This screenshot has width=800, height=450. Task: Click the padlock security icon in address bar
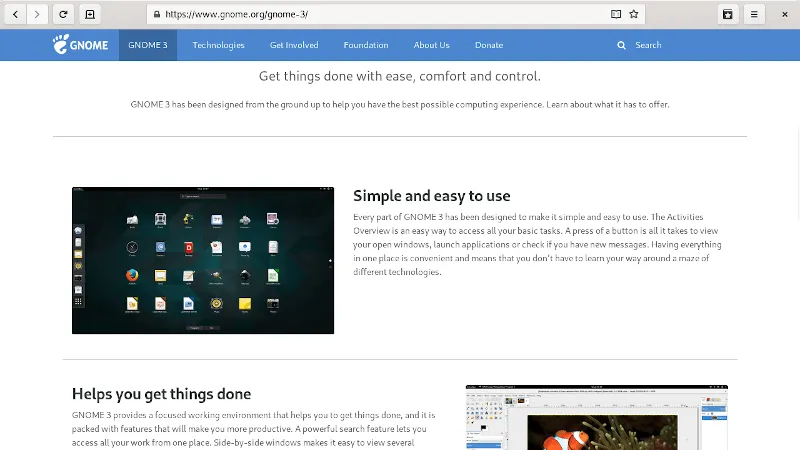click(155, 14)
